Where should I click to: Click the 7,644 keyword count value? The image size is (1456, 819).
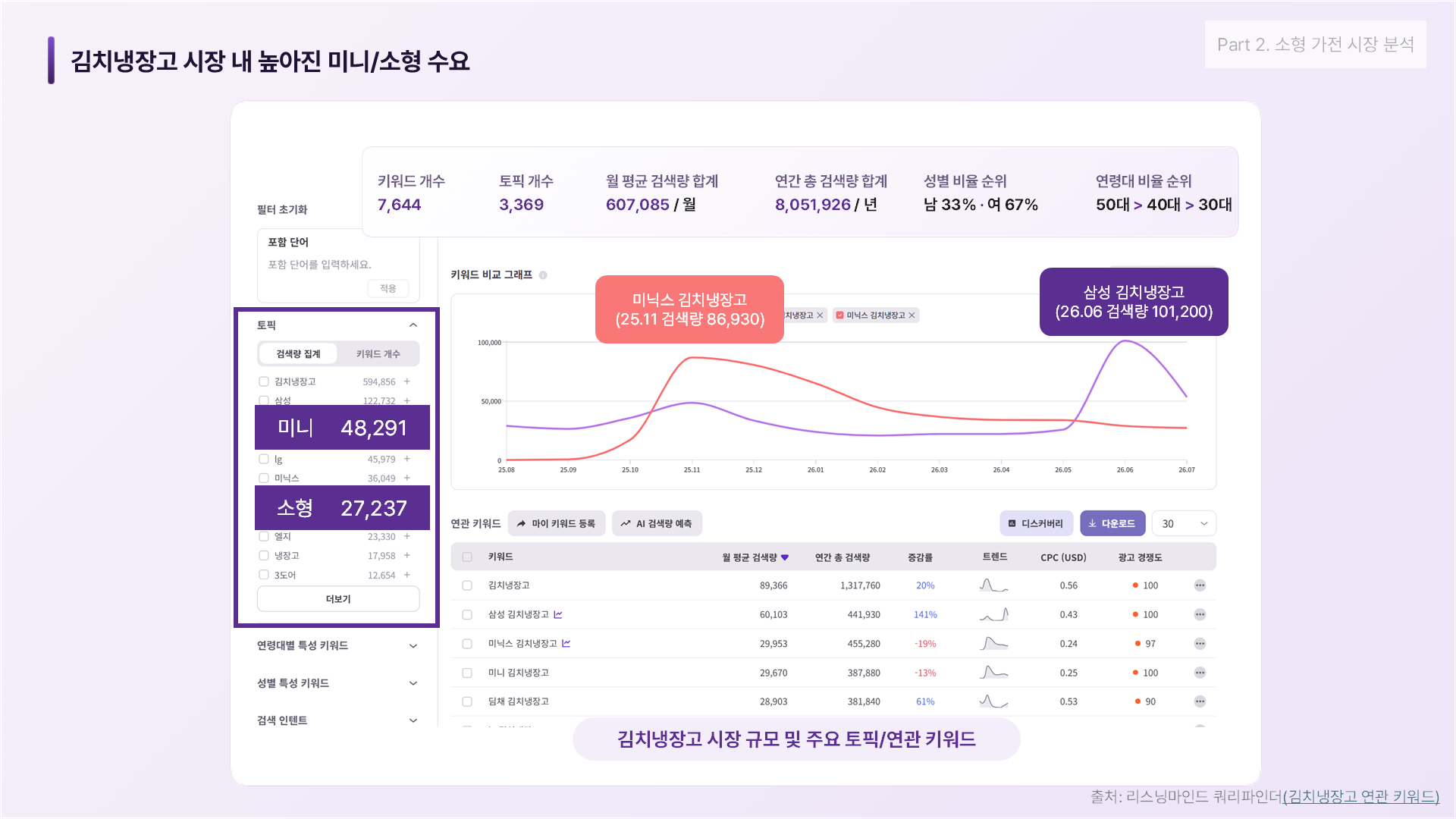point(400,205)
